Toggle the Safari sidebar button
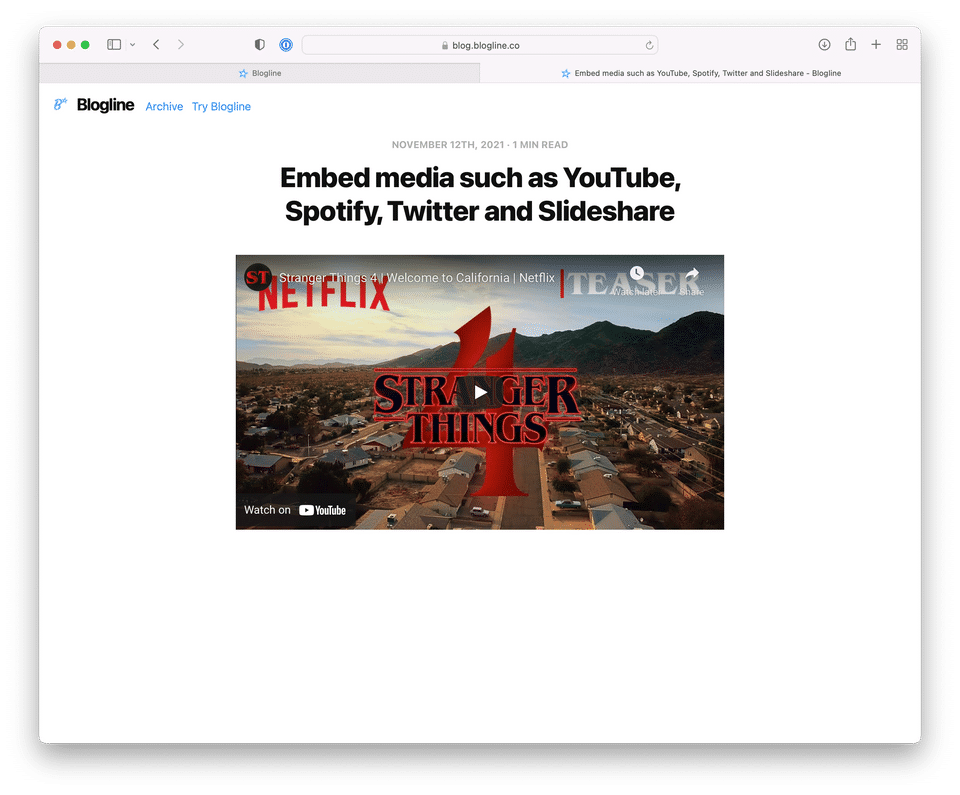 (114, 45)
